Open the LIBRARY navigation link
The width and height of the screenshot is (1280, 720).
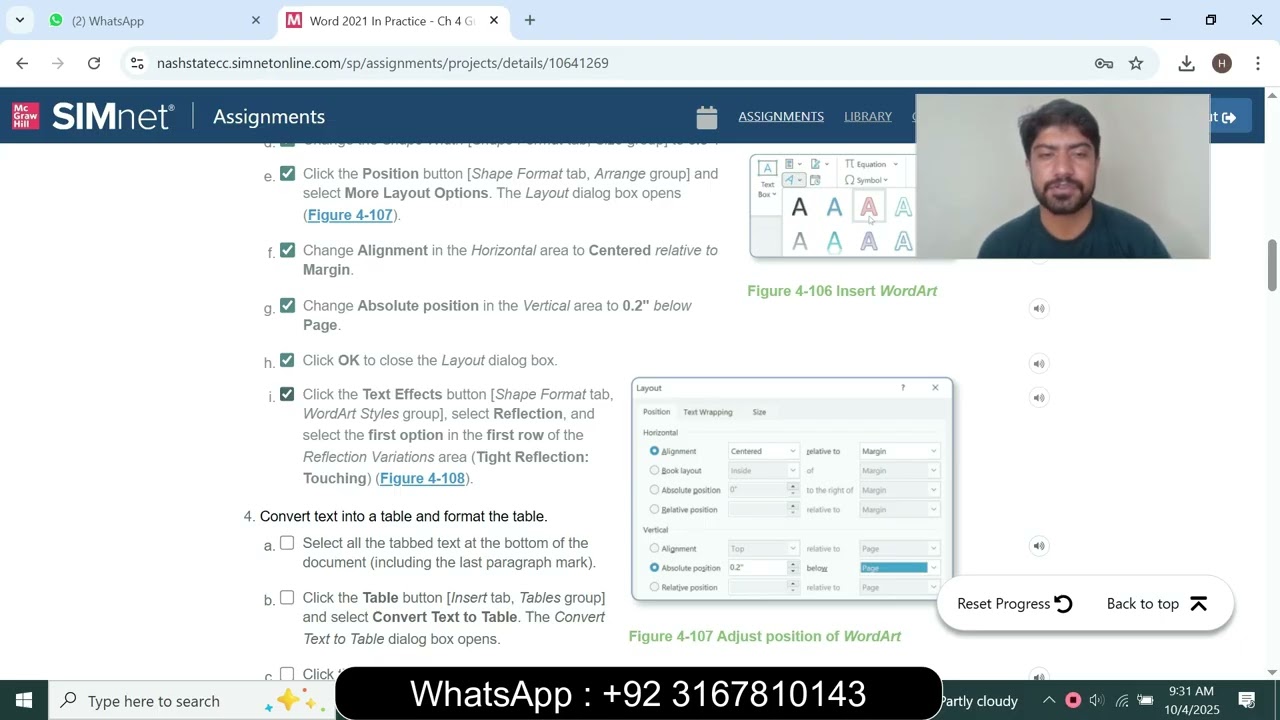(868, 116)
